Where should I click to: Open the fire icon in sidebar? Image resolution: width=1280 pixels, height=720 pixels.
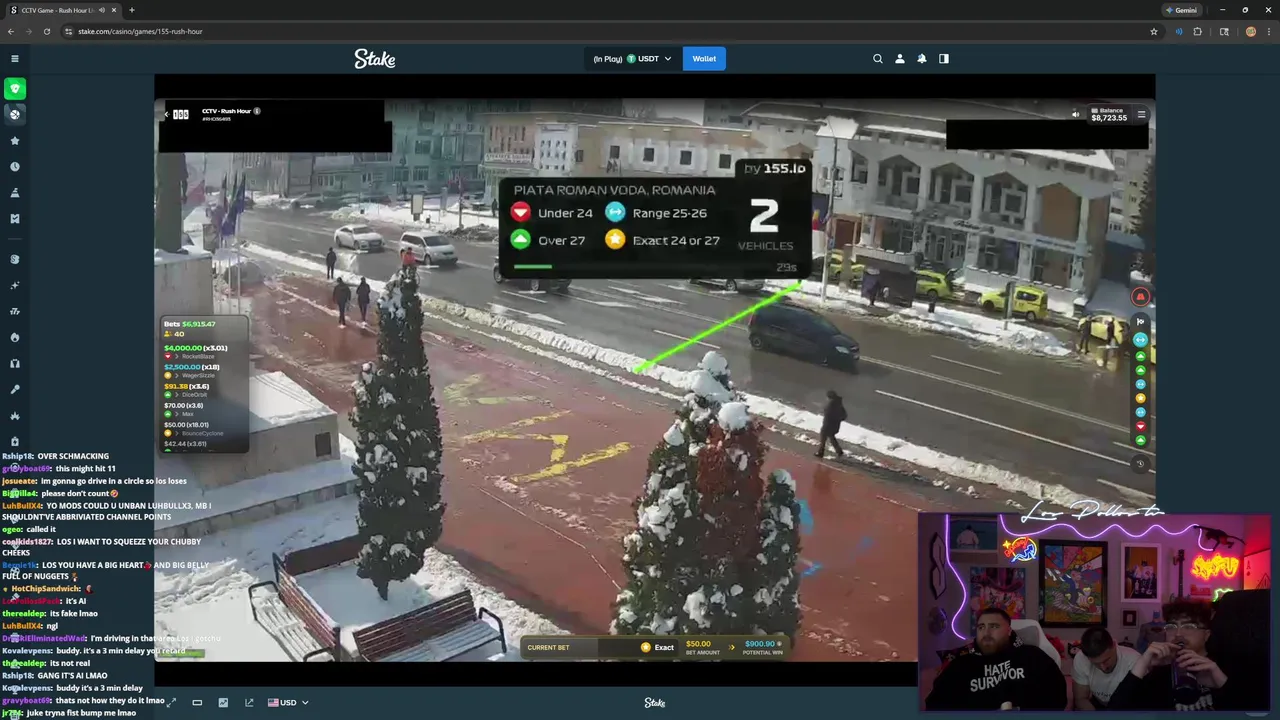(15, 337)
